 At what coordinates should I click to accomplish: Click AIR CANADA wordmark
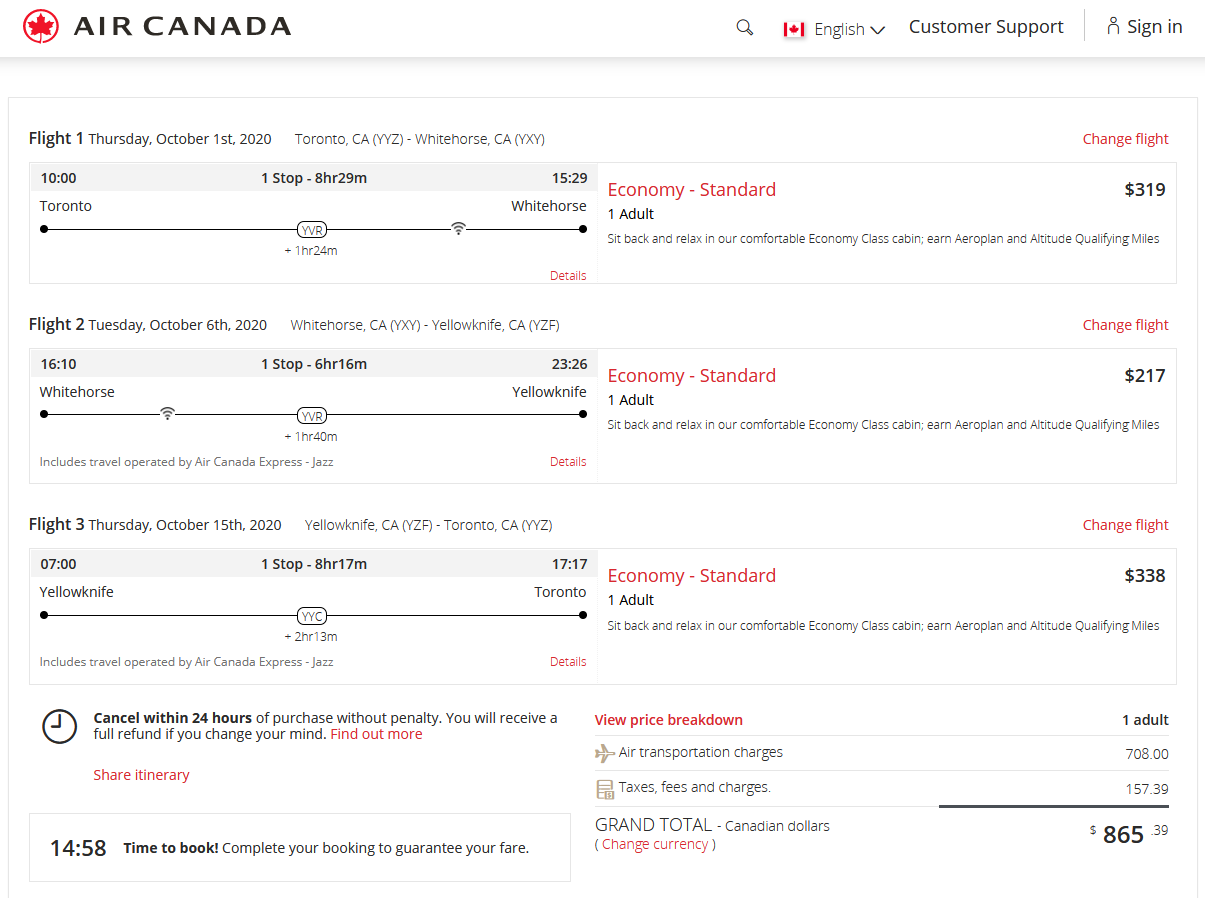pyautogui.click(x=182, y=27)
